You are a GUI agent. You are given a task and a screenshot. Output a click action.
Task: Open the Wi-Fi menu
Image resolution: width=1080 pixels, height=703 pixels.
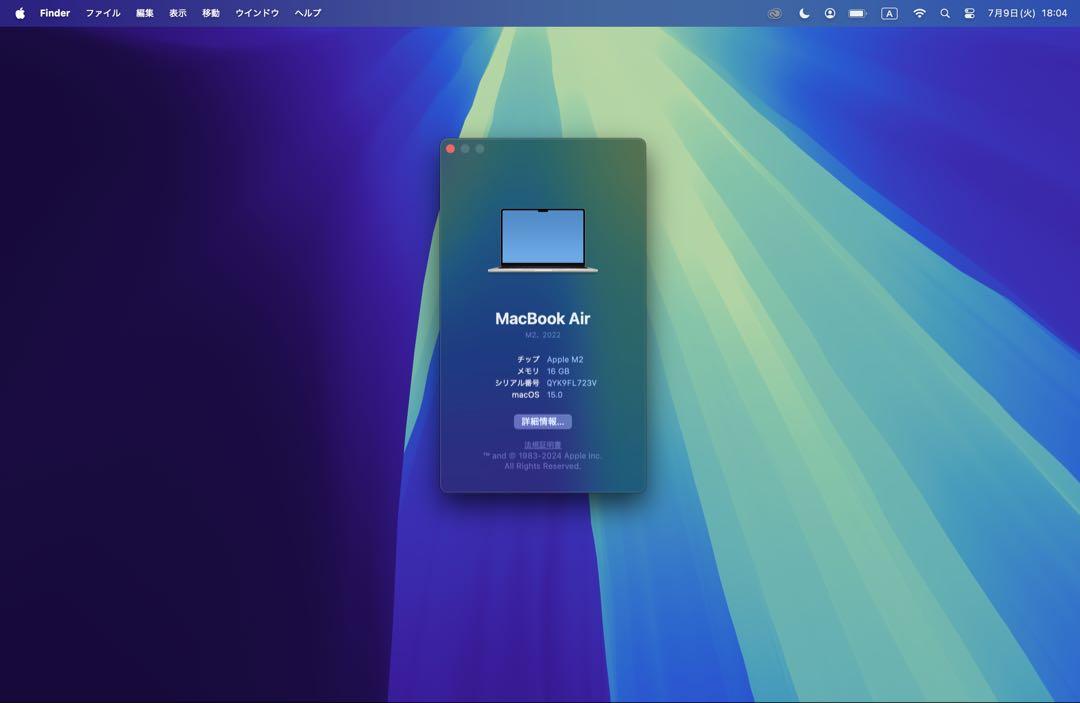[919, 13]
